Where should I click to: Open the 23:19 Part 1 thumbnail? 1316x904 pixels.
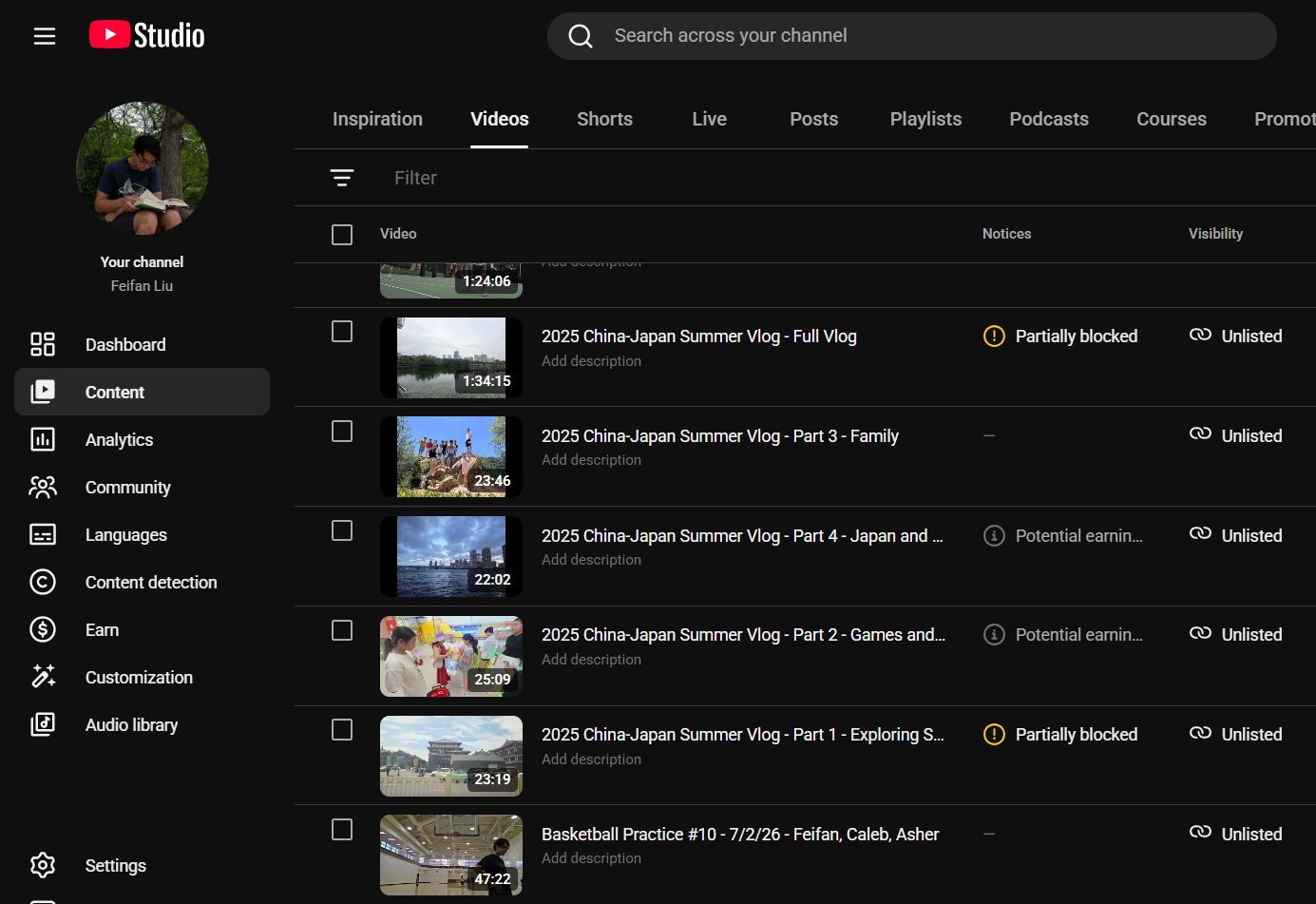coord(451,756)
